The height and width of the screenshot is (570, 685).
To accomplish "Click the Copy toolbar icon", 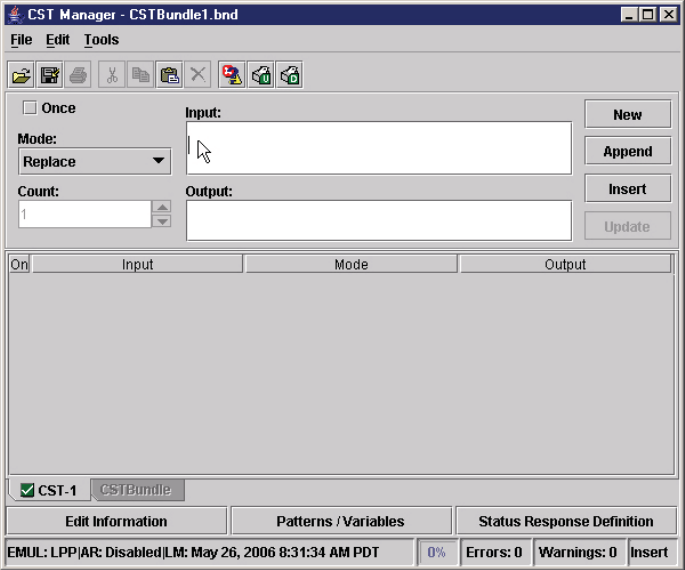I will [x=141, y=75].
